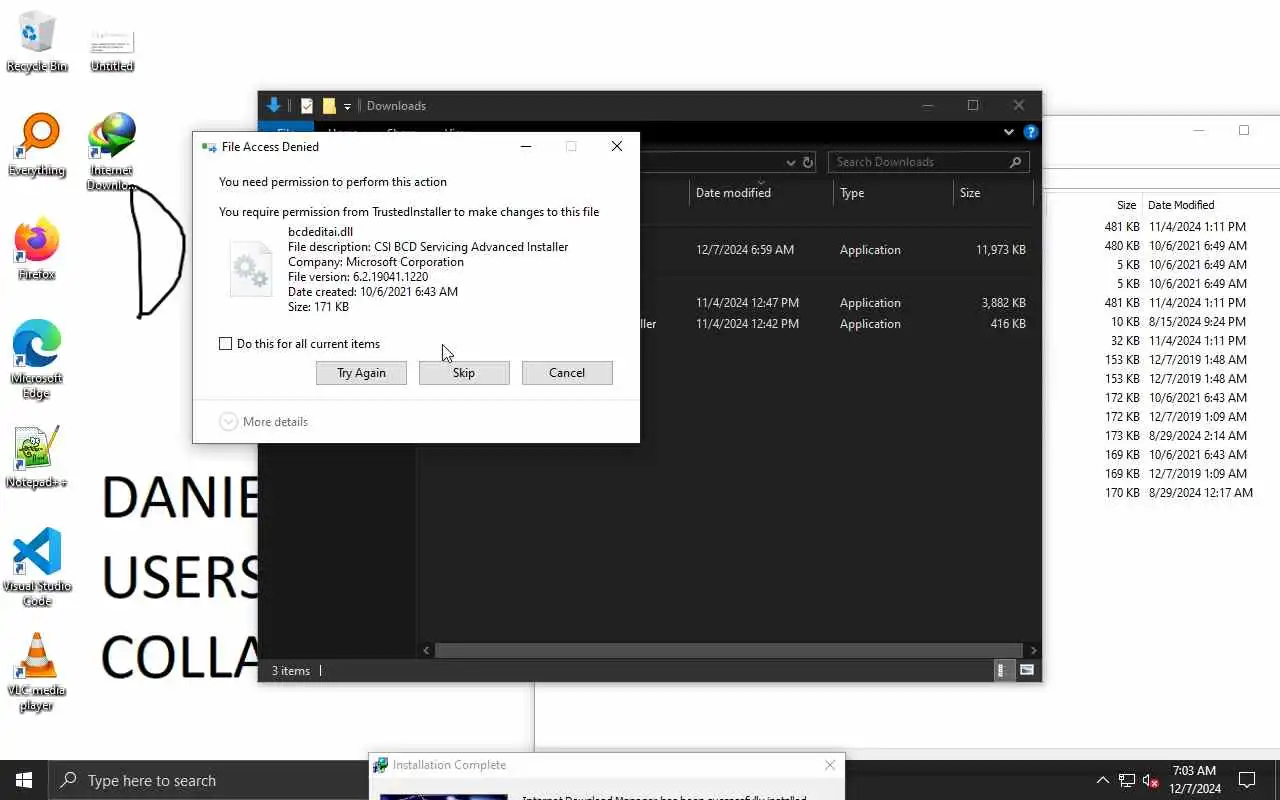
Task: Click Size header in the background window
Action: 1127,205
